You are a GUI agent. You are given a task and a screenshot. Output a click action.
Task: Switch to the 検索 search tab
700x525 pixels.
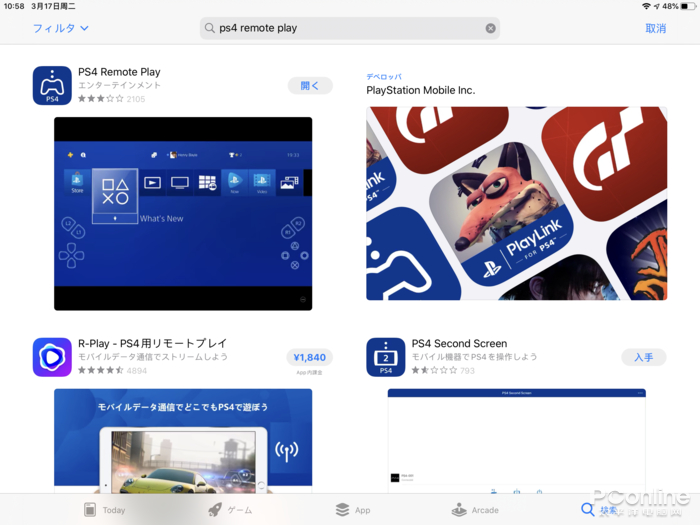tap(600, 509)
